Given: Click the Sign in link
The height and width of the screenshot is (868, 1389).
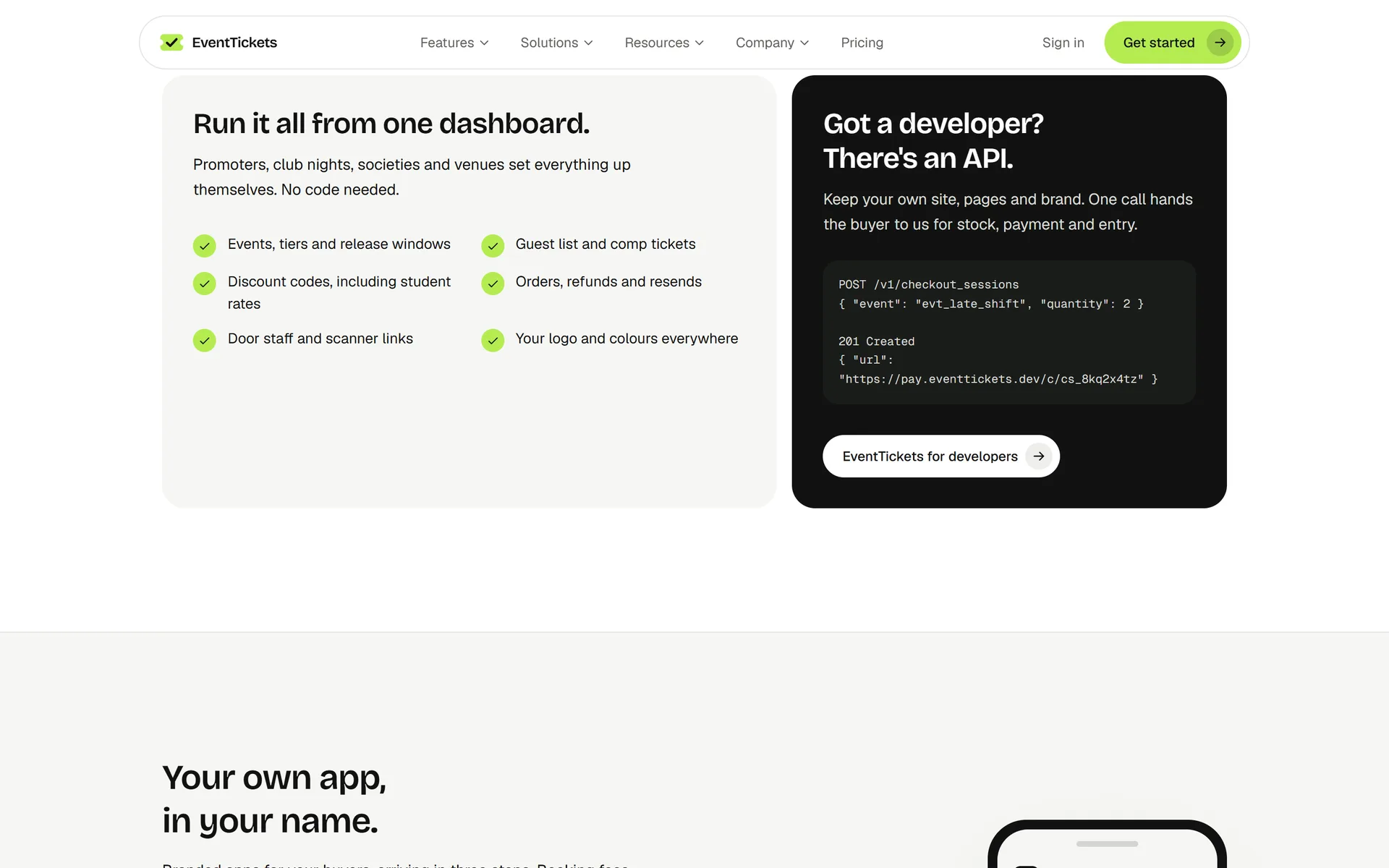Looking at the screenshot, I should pos(1063,43).
